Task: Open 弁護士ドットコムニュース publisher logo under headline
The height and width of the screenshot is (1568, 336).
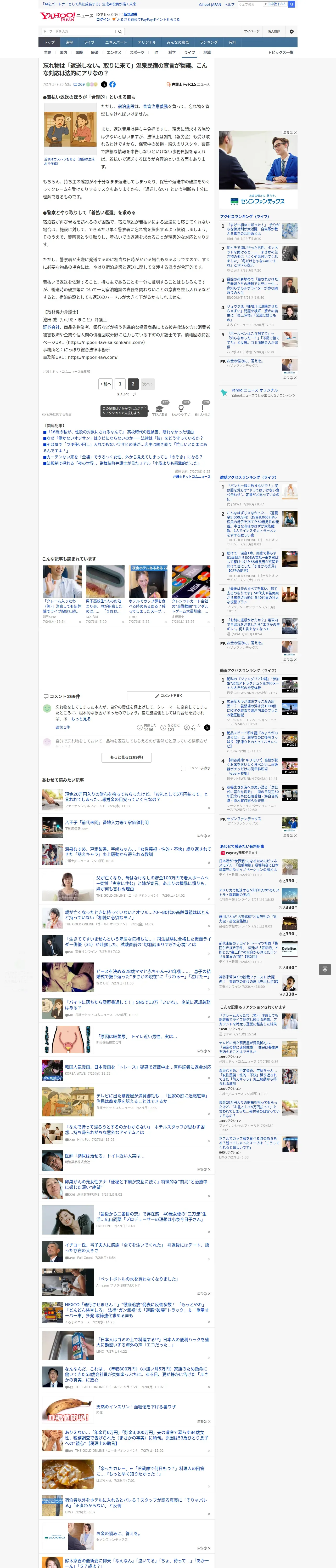Action: coord(188,85)
